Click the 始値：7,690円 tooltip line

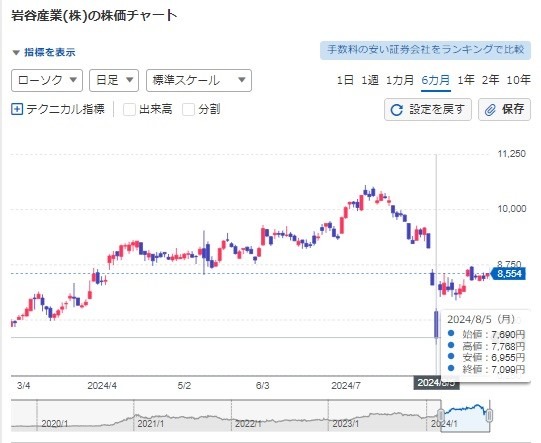tap(486, 334)
